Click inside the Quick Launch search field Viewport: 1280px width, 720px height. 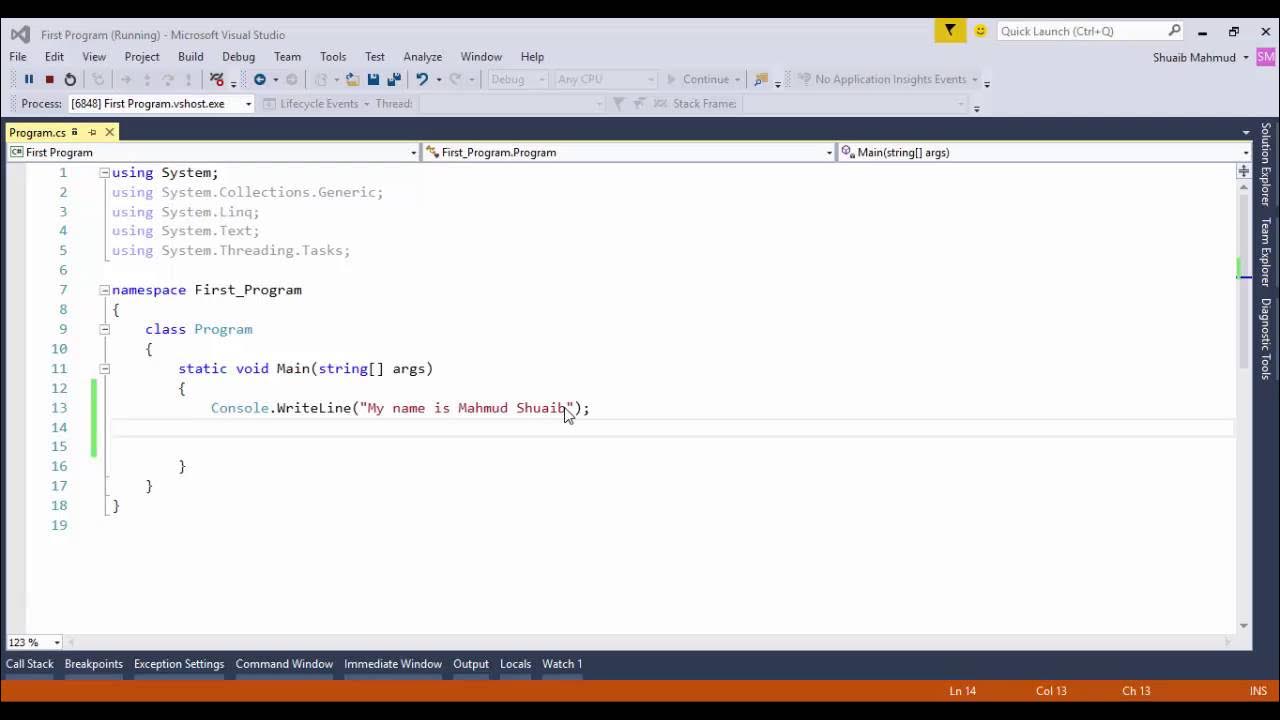click(x=1090, y=31)
